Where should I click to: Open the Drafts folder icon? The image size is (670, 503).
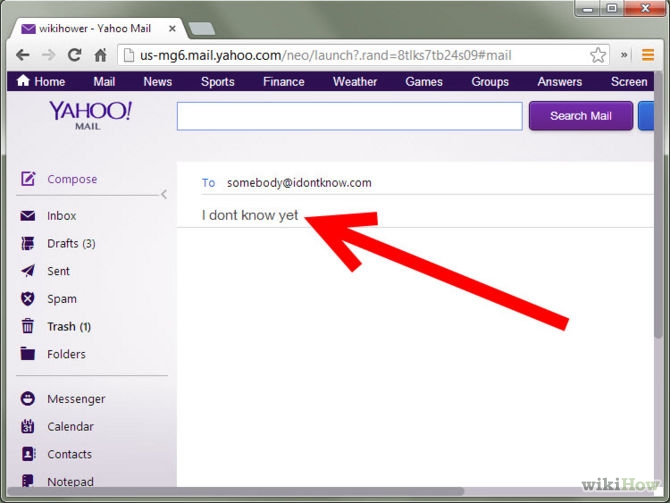coord(28,243)
